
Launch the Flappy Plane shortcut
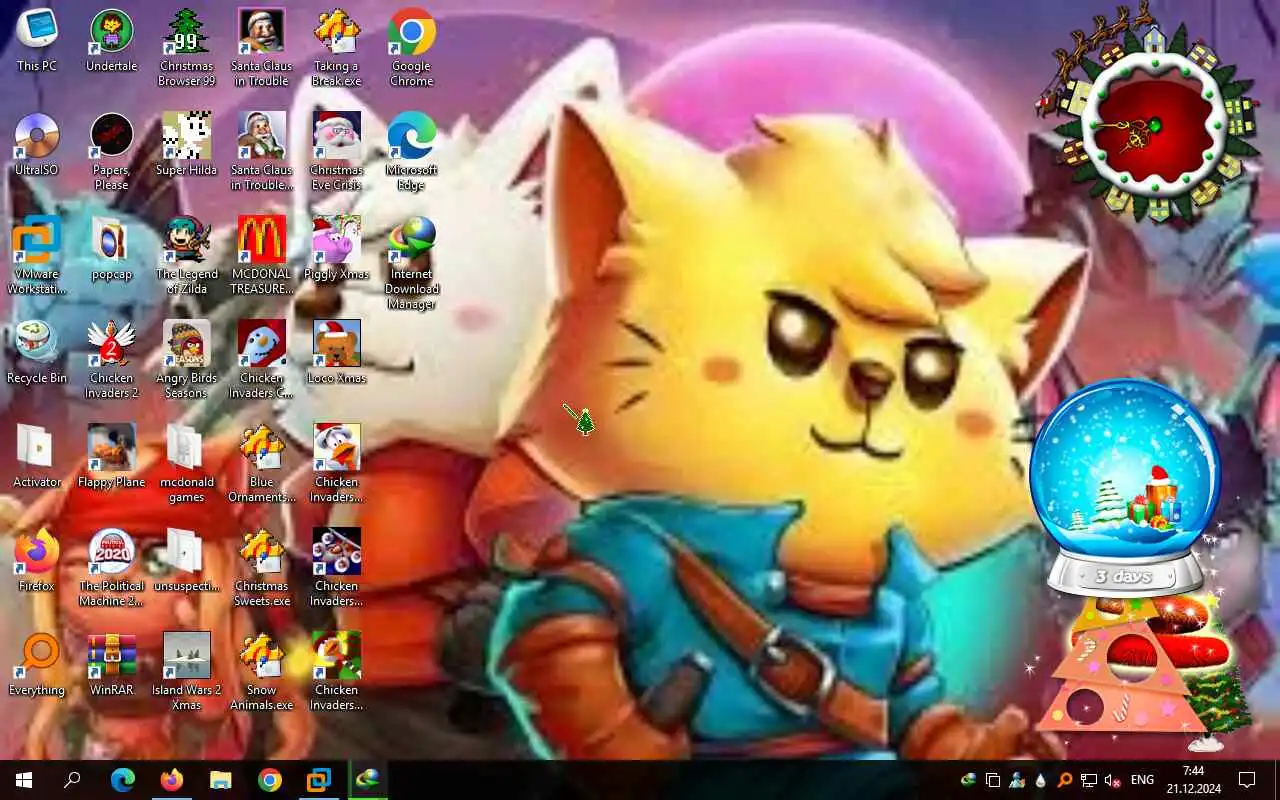pyautogui.click(x=112, y=457)
